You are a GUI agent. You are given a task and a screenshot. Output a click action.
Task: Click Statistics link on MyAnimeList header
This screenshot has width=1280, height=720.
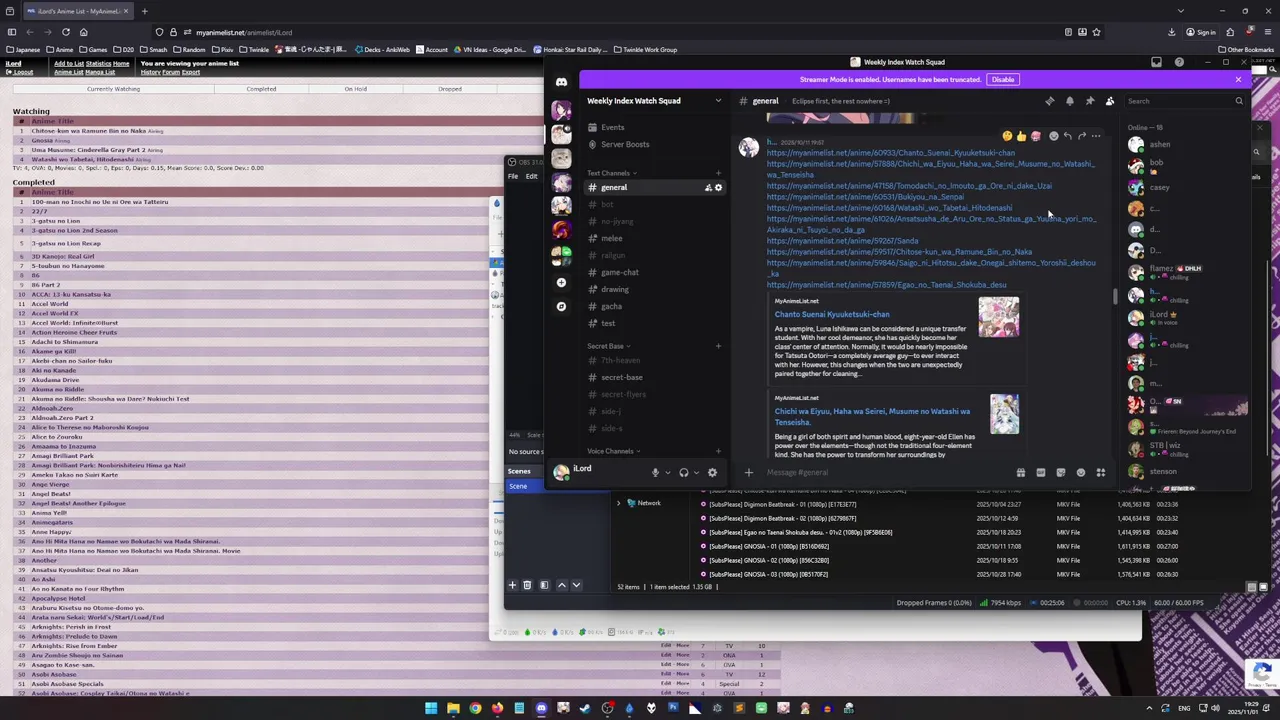click(x=98, y=64)
